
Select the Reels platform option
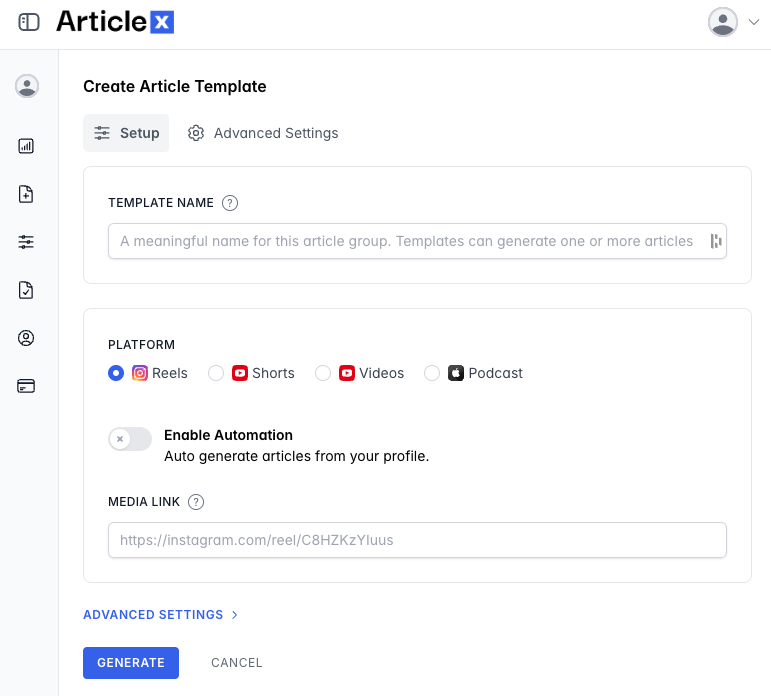116,373
